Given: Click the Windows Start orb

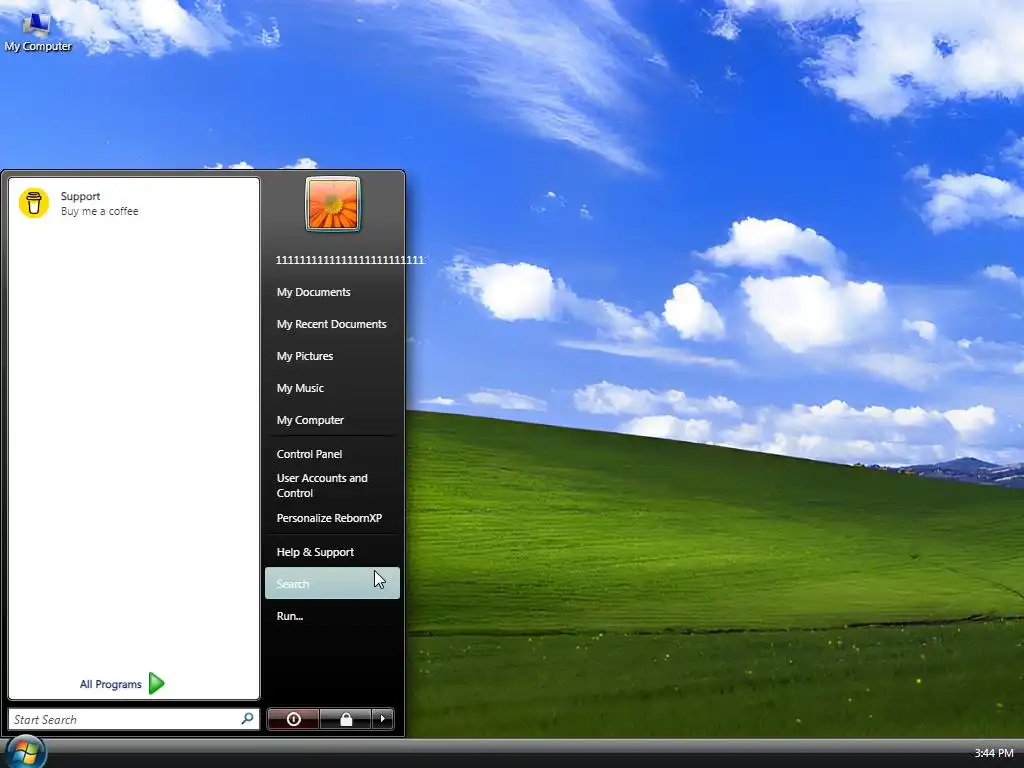Looking at the screenshot, I should tap(25, 751).
